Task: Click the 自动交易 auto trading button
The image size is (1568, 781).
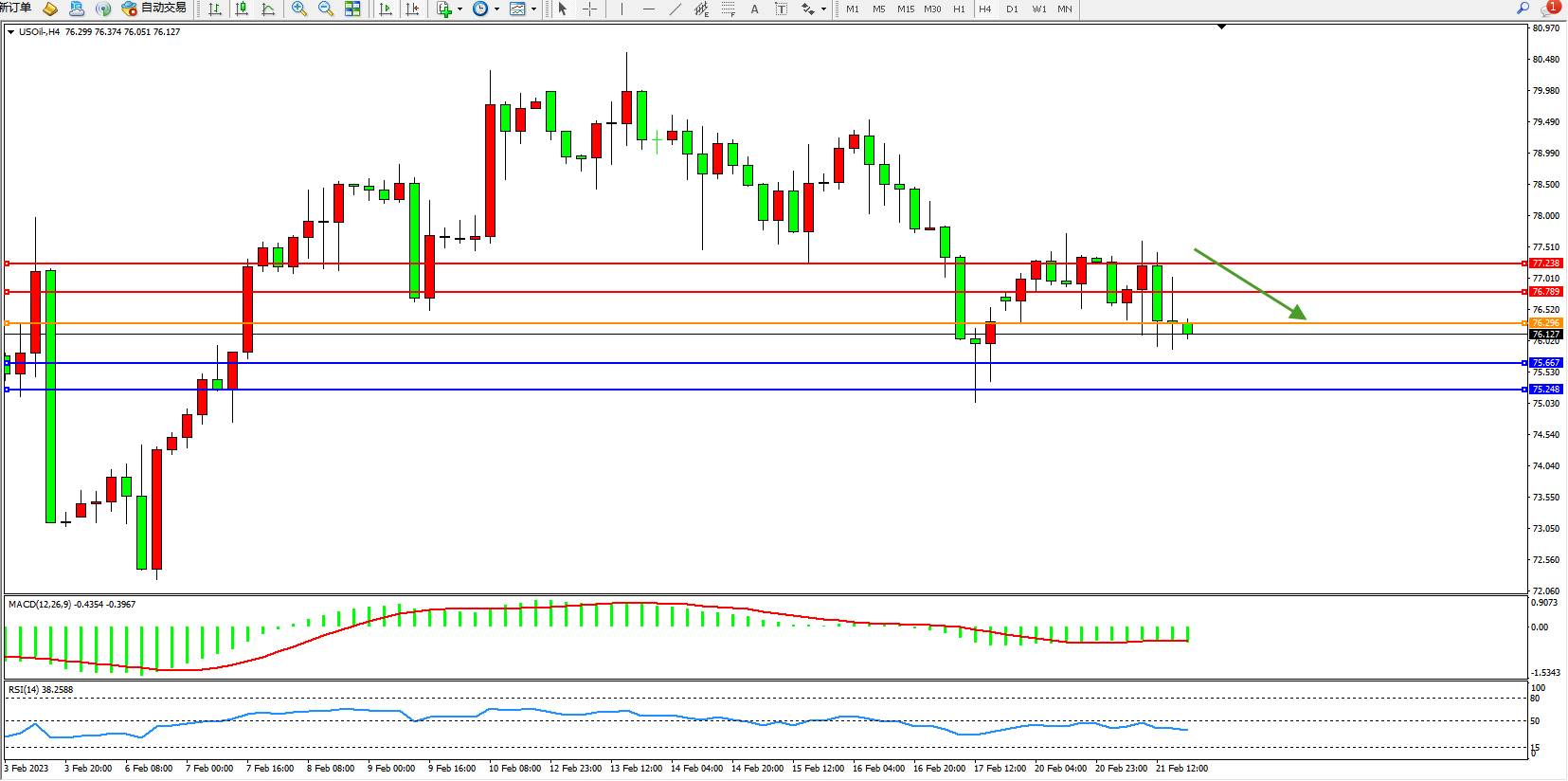Action: tap(154, 9)
